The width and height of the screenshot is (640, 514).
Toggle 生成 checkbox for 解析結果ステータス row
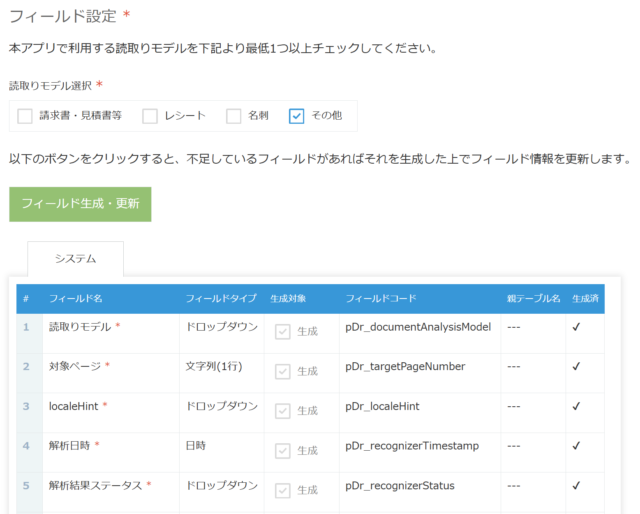tap(282, 490)
